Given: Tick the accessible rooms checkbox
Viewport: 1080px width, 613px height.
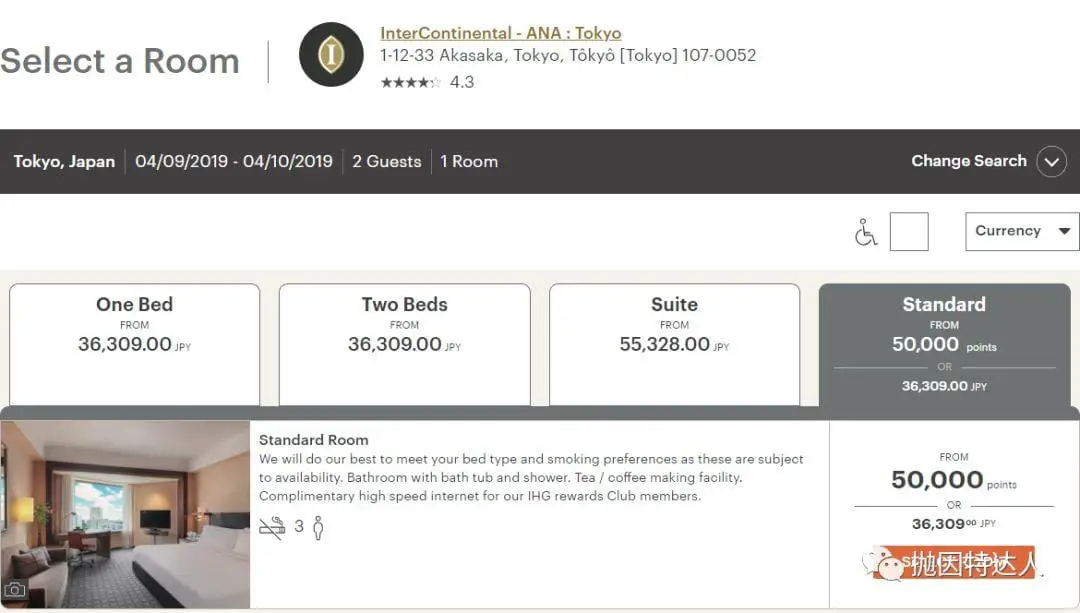Looking at the screenshot, I should [x=909, y=232].
